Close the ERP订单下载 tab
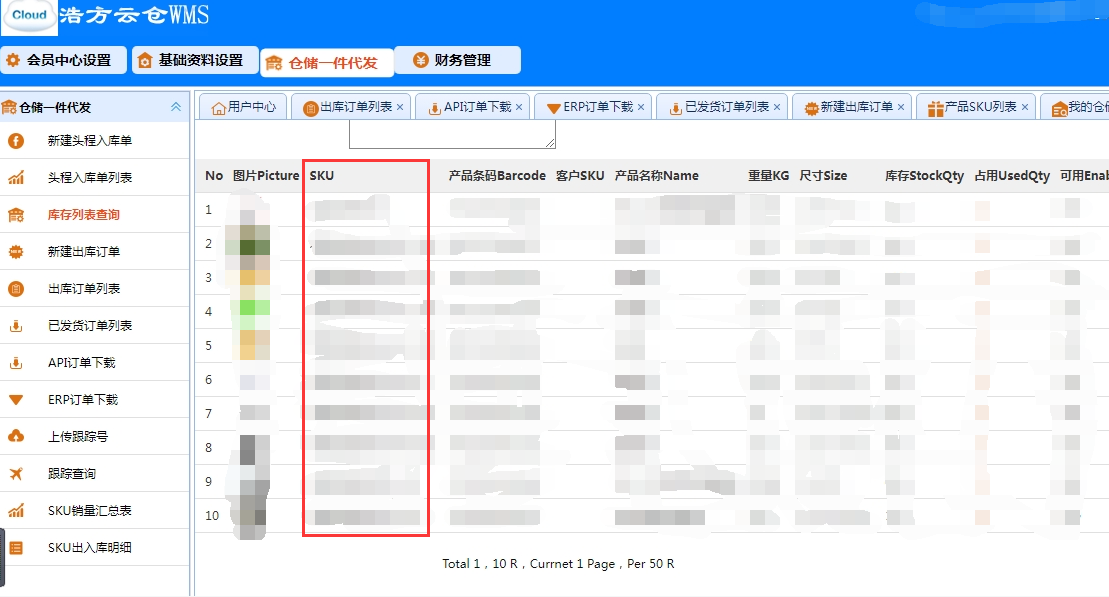 [641, 107]
